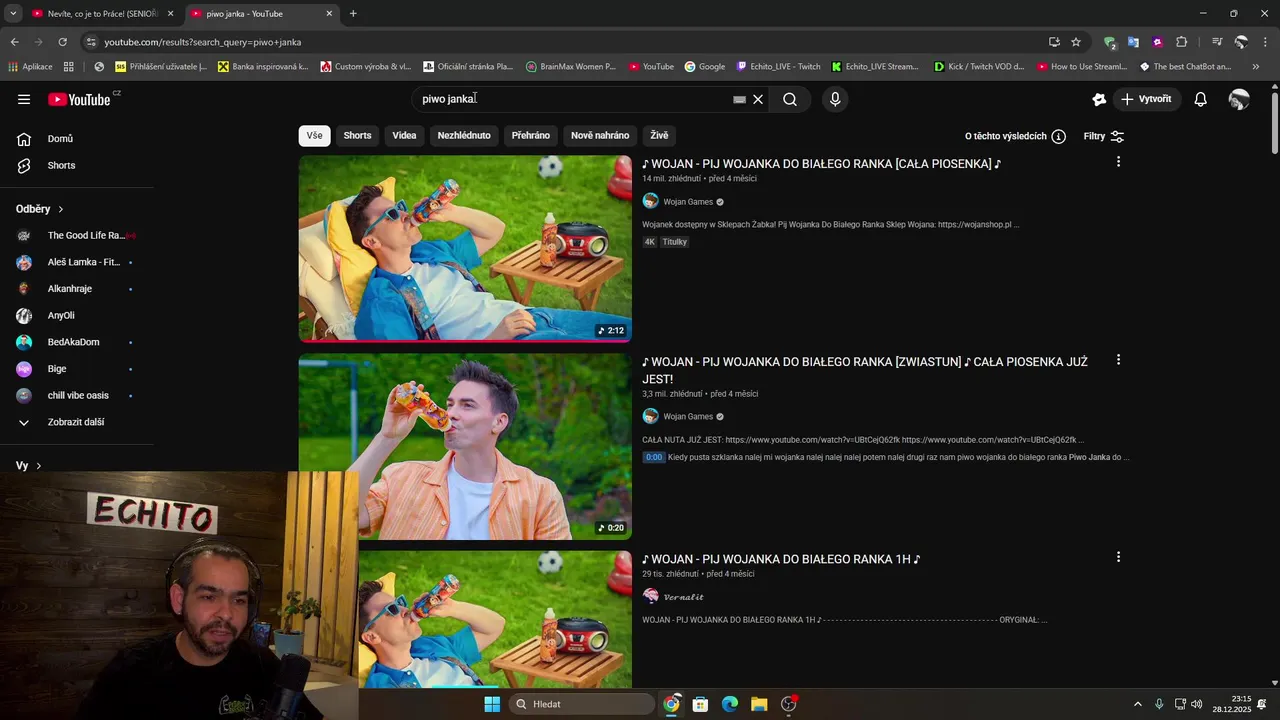Open the Echito_LIVE - Twitch bookmark
The height and width of the screenshot is (720, 1280).
click(x=778, y=67)
